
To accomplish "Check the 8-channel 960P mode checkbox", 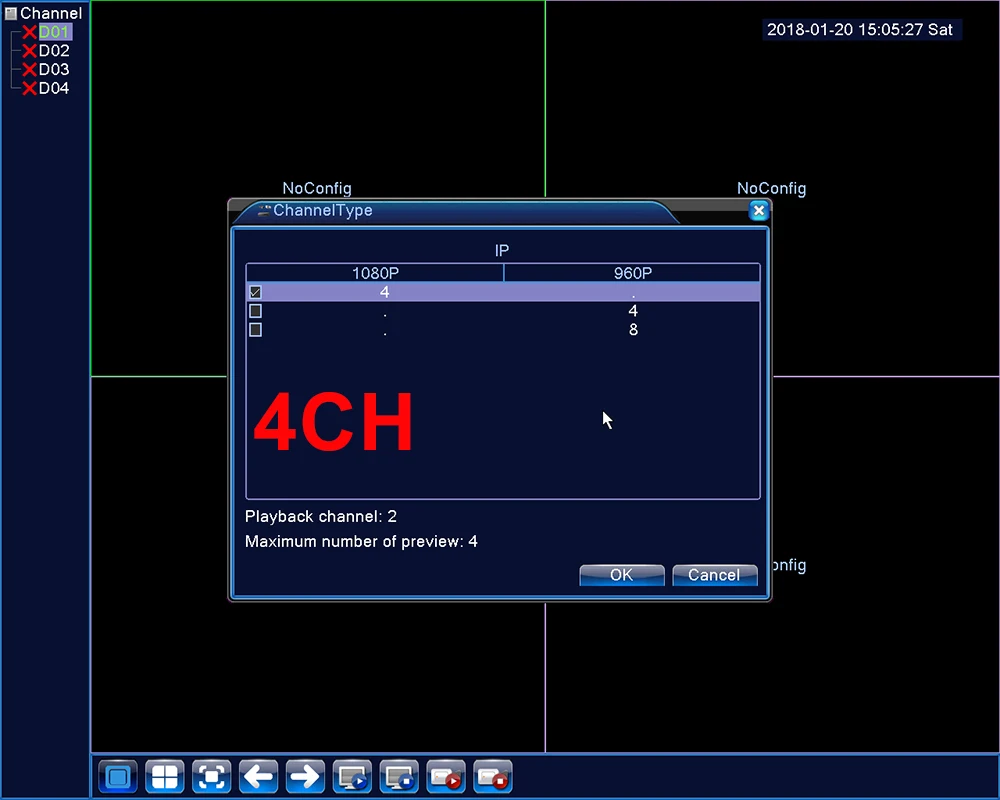I will tap(255, 330).
